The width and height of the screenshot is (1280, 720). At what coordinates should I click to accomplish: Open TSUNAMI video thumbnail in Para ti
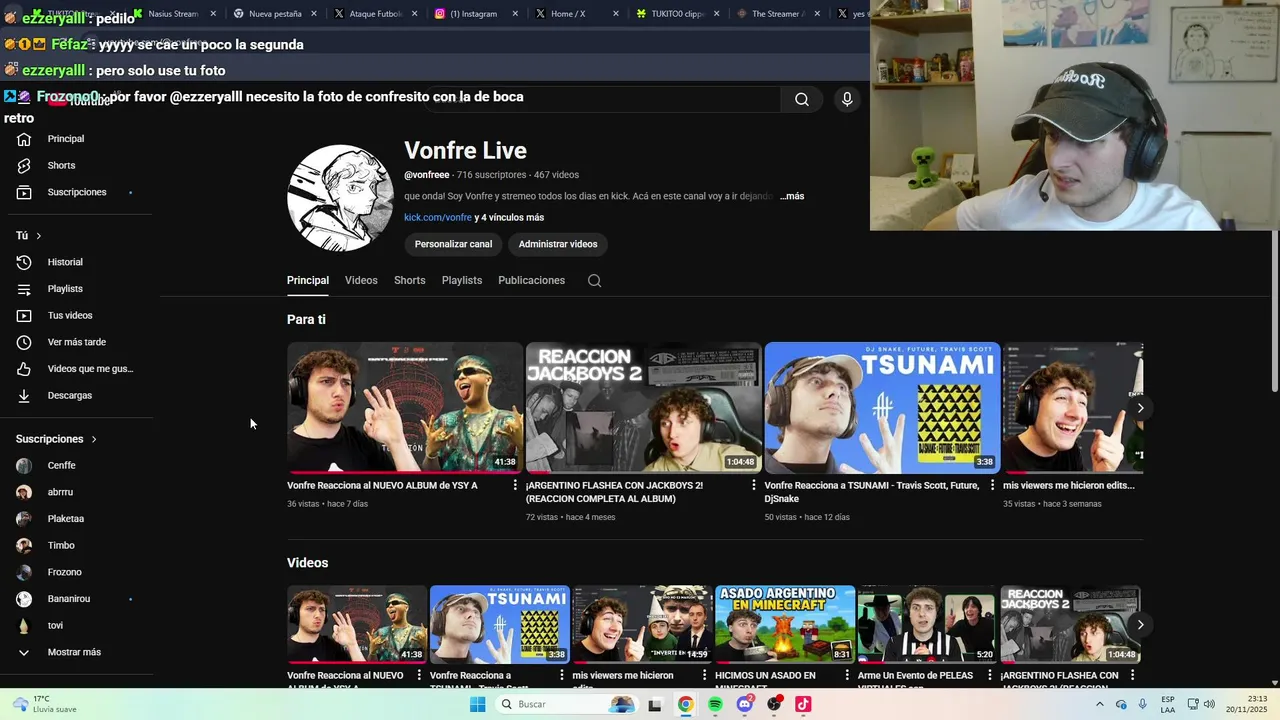(882, 407)
